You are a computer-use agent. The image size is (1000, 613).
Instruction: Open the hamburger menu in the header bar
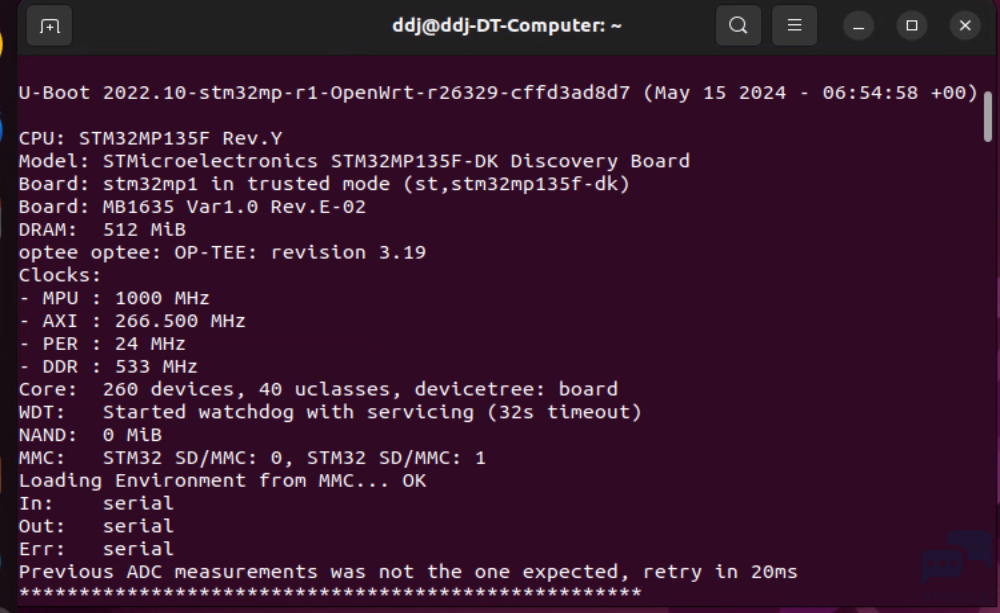(x=794, y=26)
